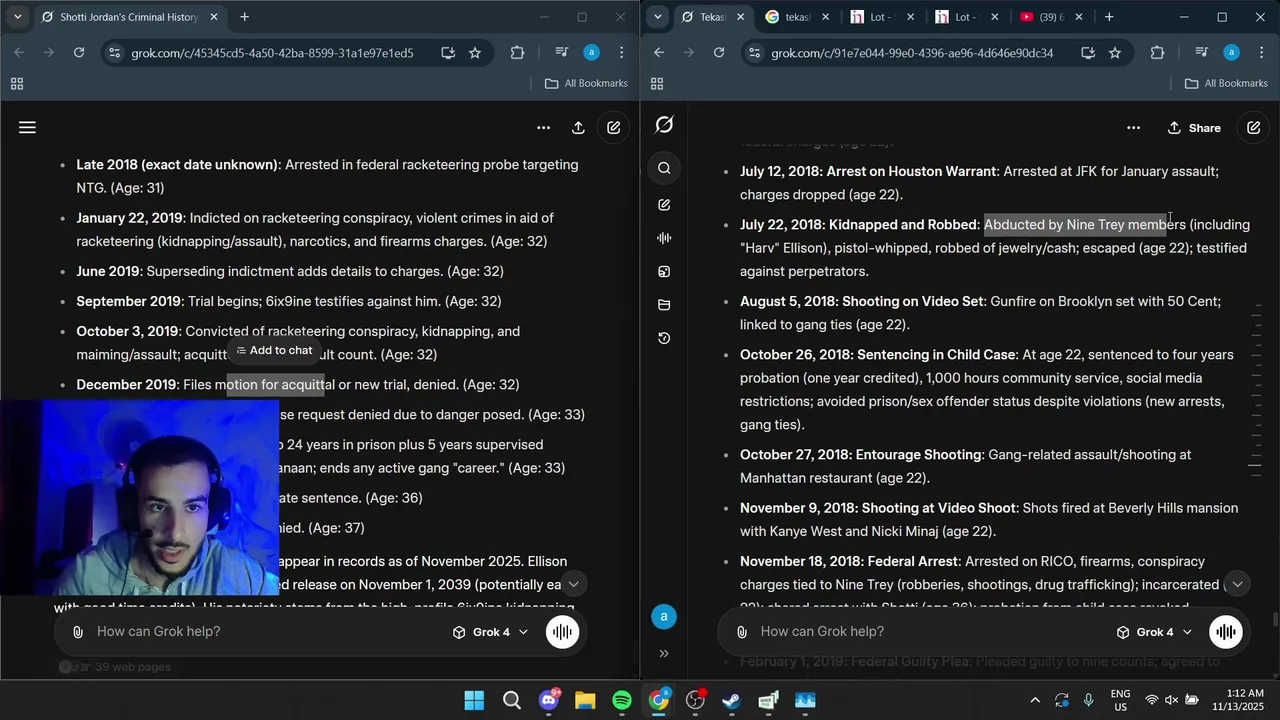Open search in right Grok sidebar
The width and height of the screenshot is (1280, 720).
pos(664,168)
